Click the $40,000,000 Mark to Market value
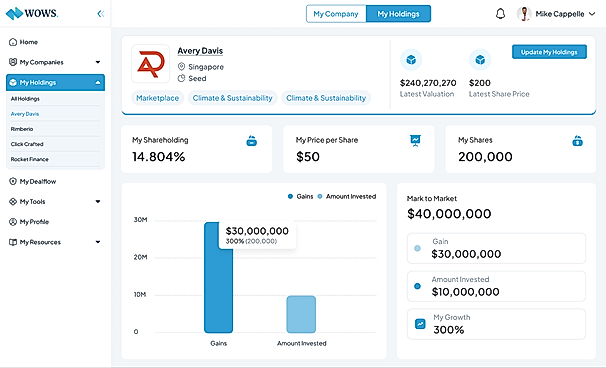Viewport: 606px width, 368px height. tap(449, 213)
